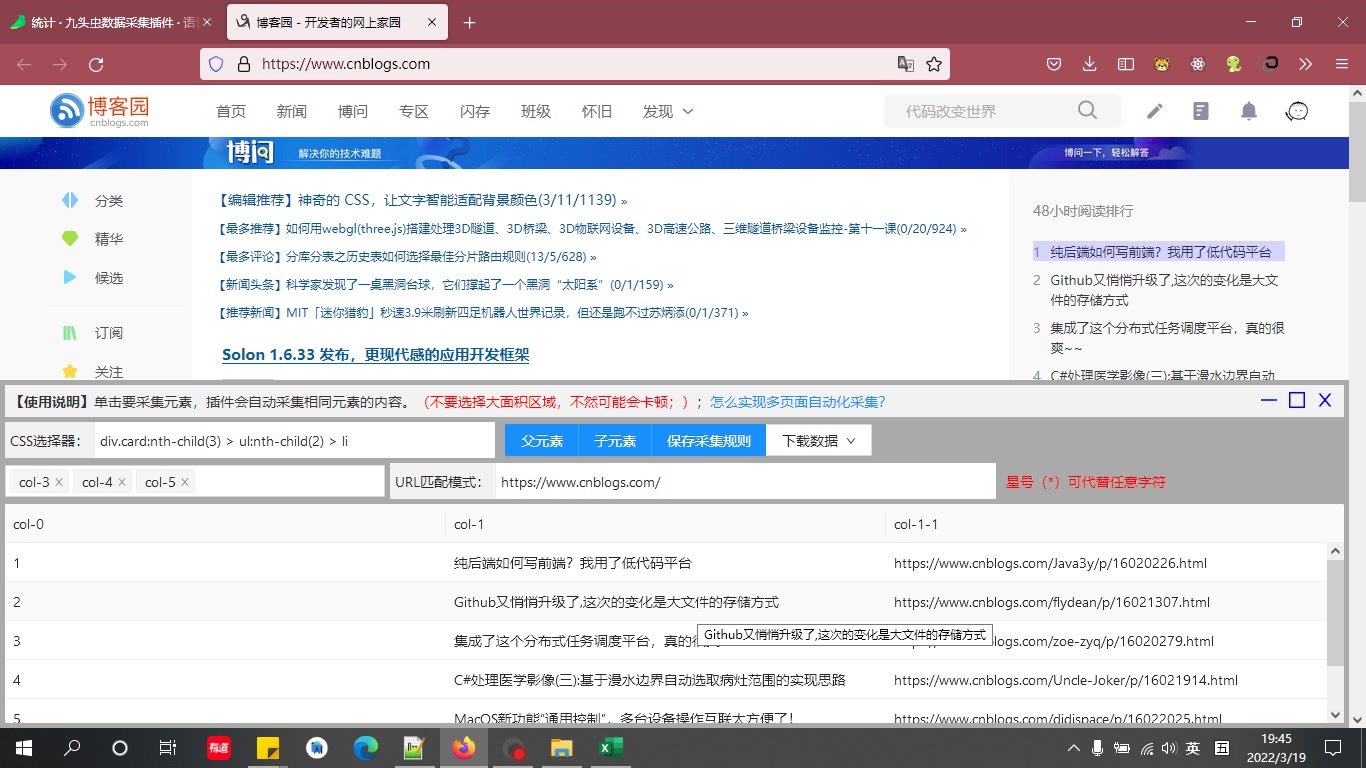Screen dimensions: 1366x768
Task: Save page to Pocket
Action: pos(1054,64)
